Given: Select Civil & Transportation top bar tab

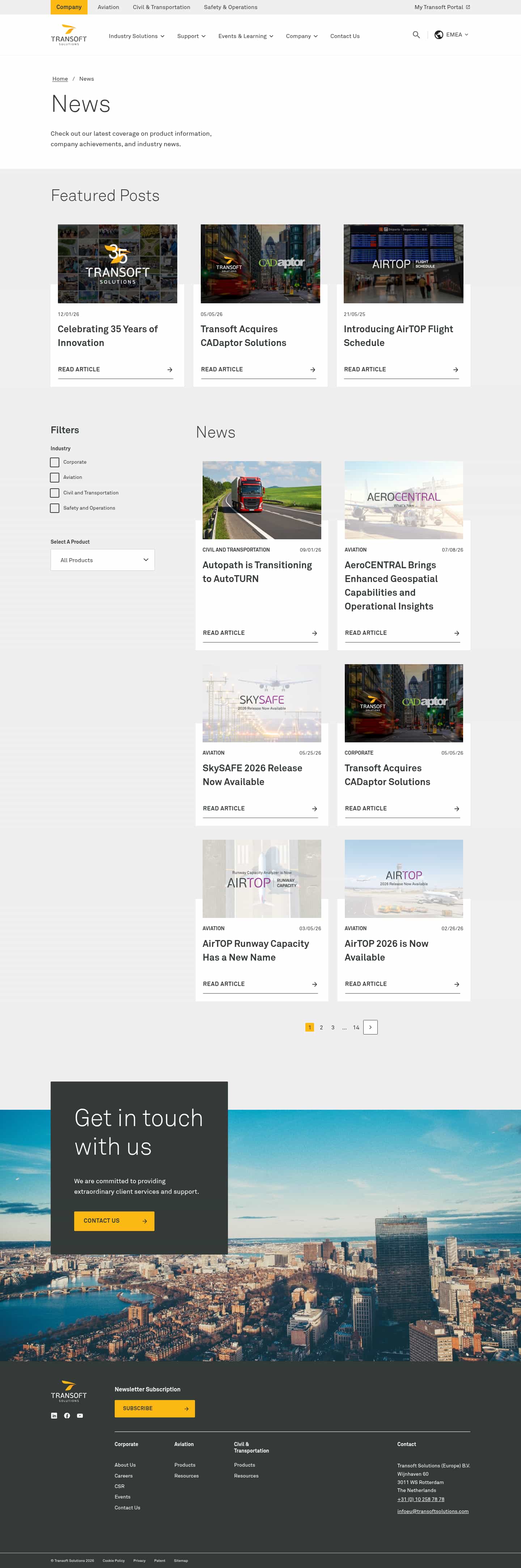Looking at the screenshot, I should tap(161, 7).
